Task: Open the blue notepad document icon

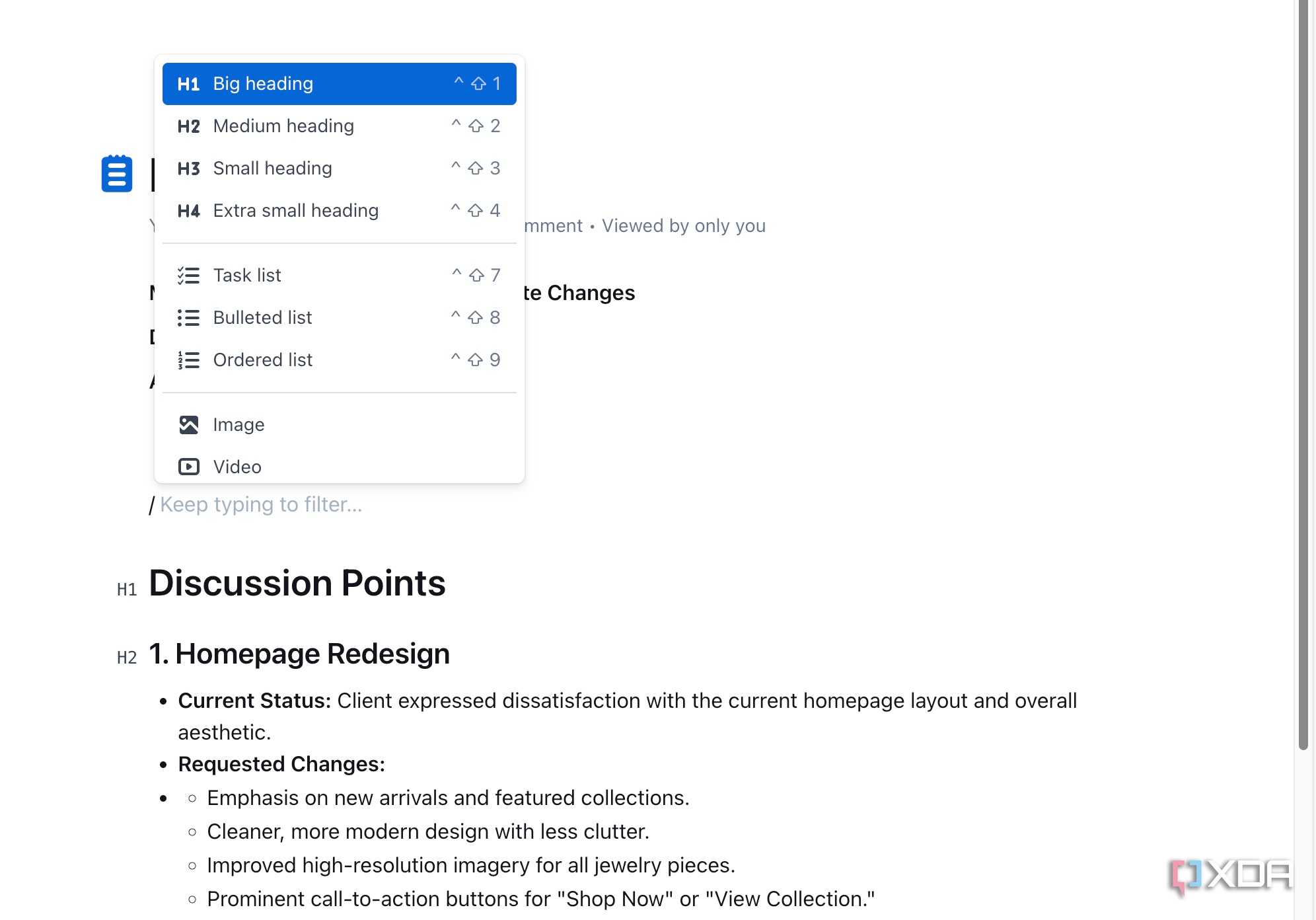Action: (x=117, y=173)
